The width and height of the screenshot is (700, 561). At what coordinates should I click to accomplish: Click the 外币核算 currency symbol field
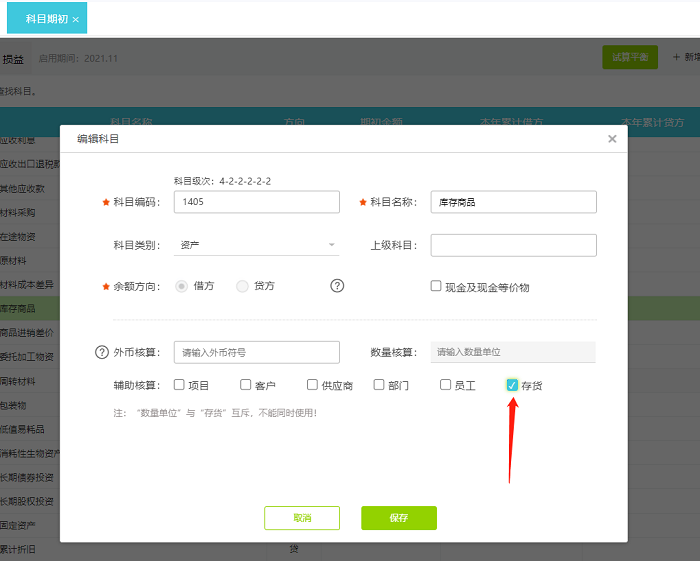tap(257, 352)
